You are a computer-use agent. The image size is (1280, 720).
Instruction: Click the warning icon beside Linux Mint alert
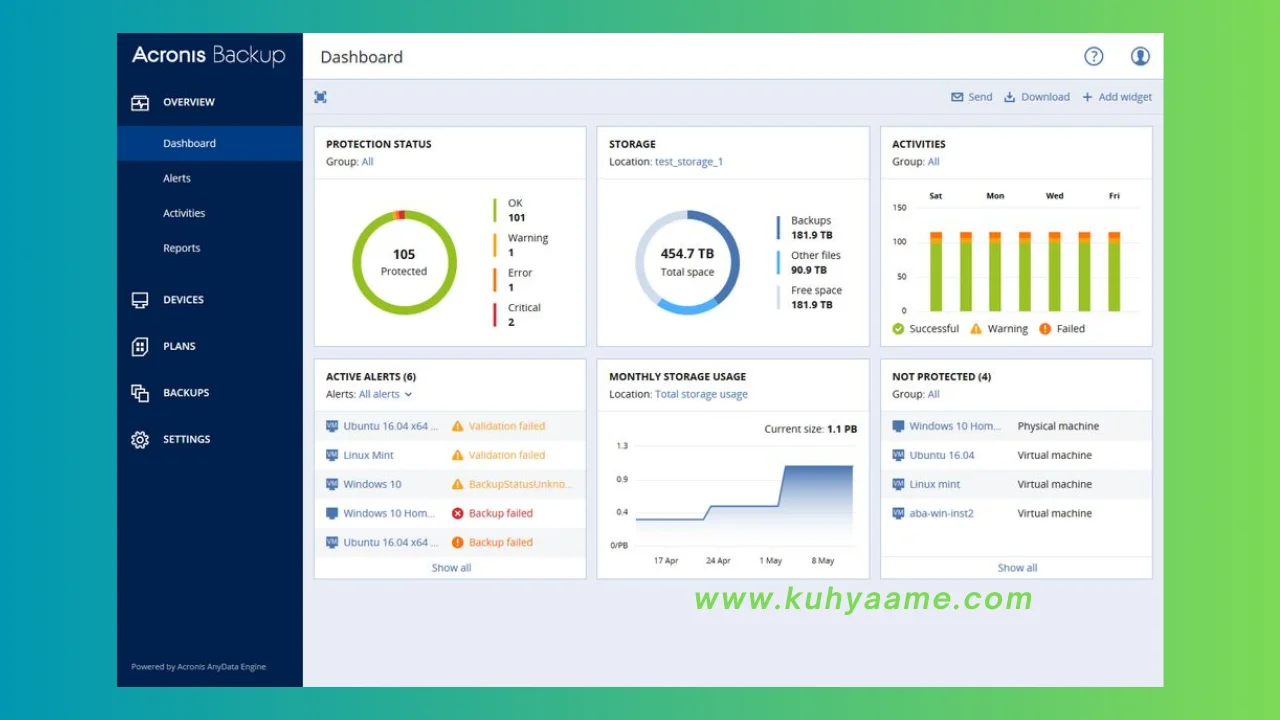point(458,455)
